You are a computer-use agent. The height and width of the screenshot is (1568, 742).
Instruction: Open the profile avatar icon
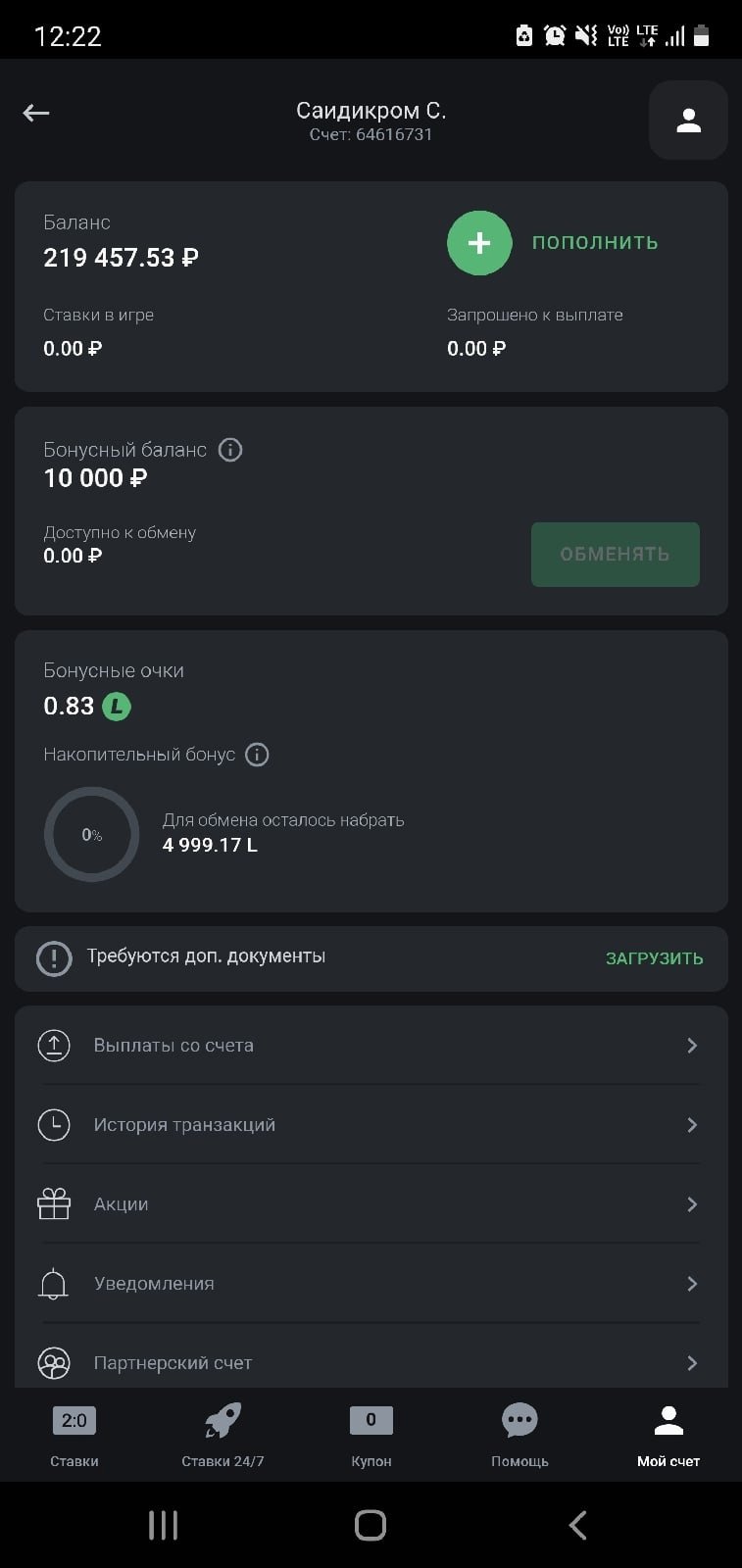pos(688,121)
